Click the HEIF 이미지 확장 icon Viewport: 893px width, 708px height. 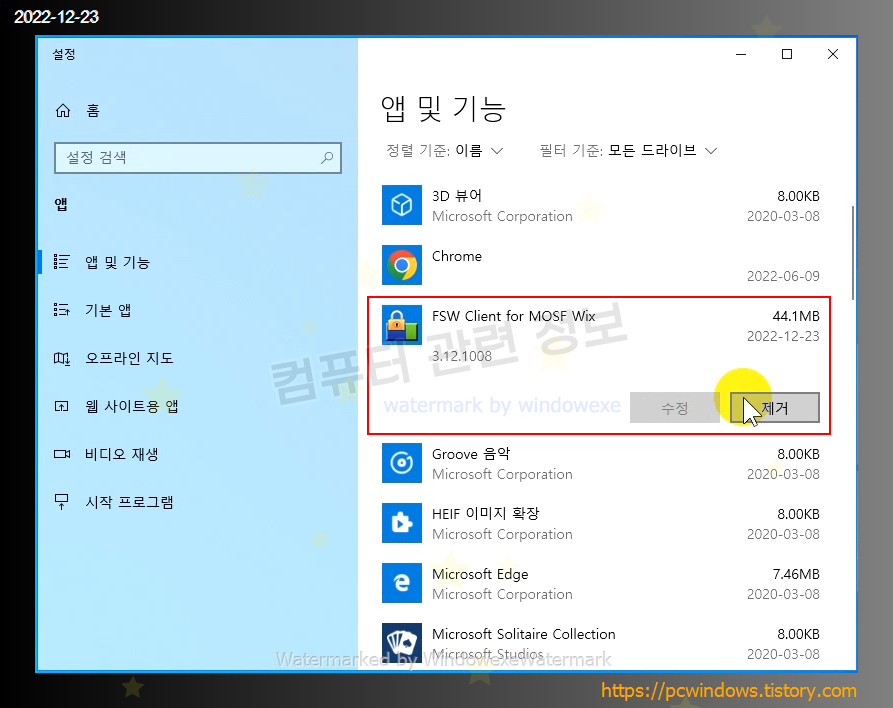[x=402, y=522]
